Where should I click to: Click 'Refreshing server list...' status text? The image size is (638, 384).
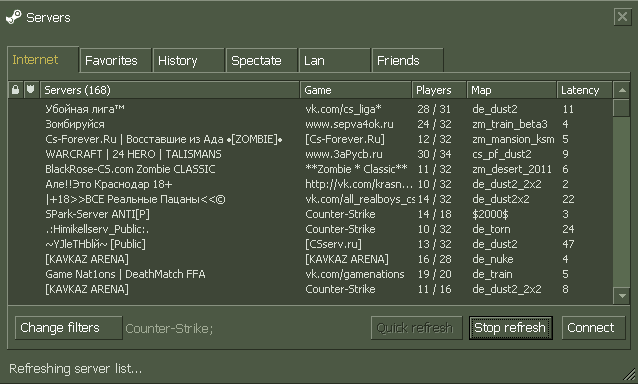click(x=75, y=369)
